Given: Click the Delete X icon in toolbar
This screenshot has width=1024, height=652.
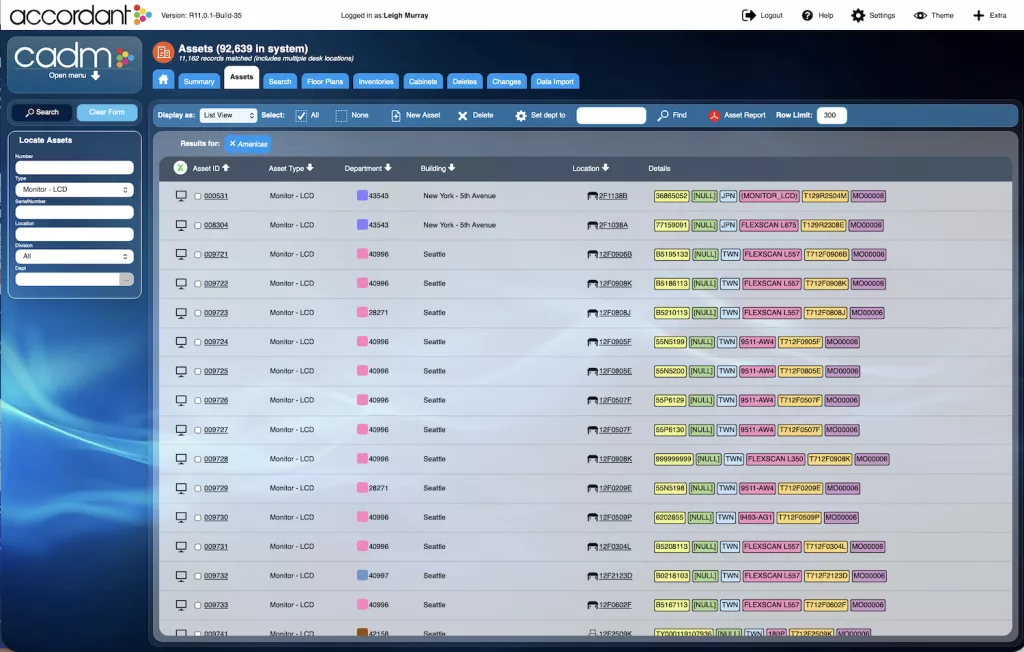Looking at the screenshot, I should tap(462, 116).
